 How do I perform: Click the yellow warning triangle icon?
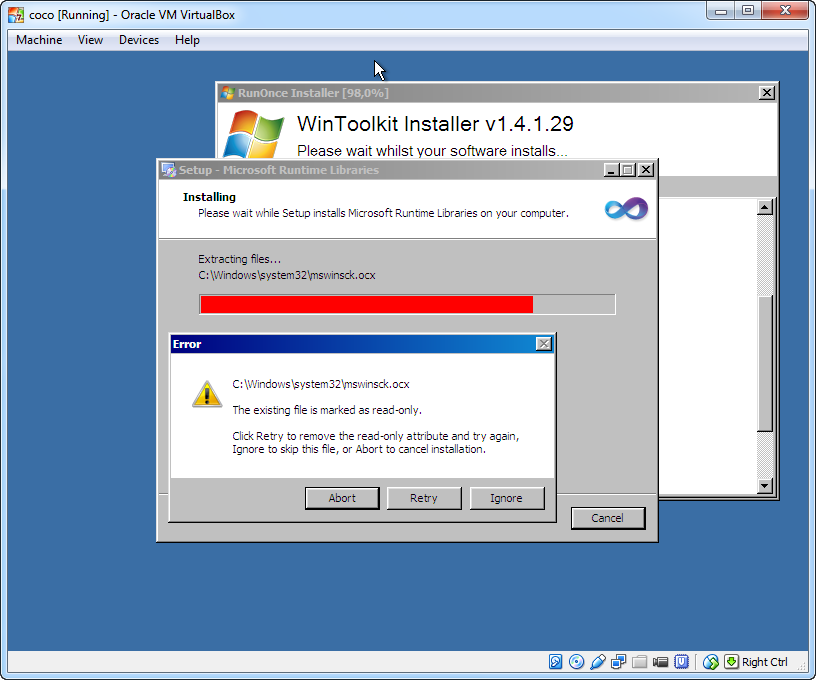pos(207,394)
